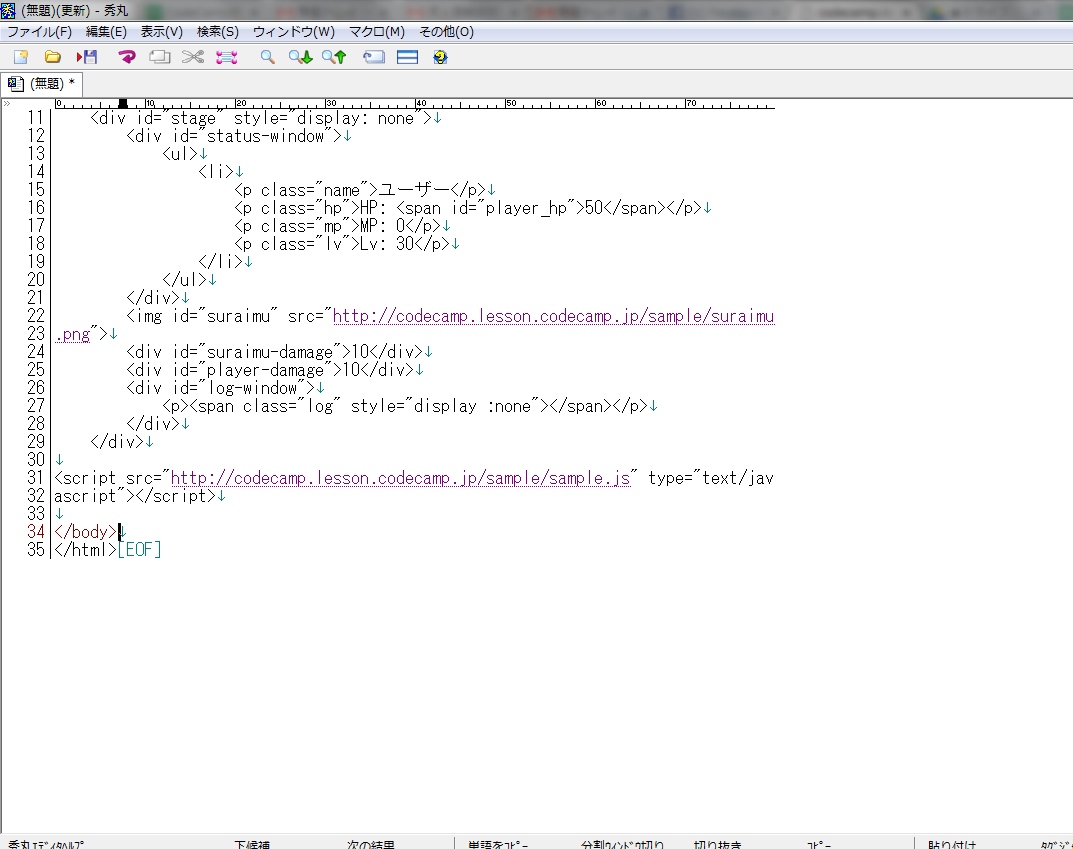The height and width of the screenshot is (849, 1073).
Task: Click the closing </li> tag
Action: pos(220,262)
